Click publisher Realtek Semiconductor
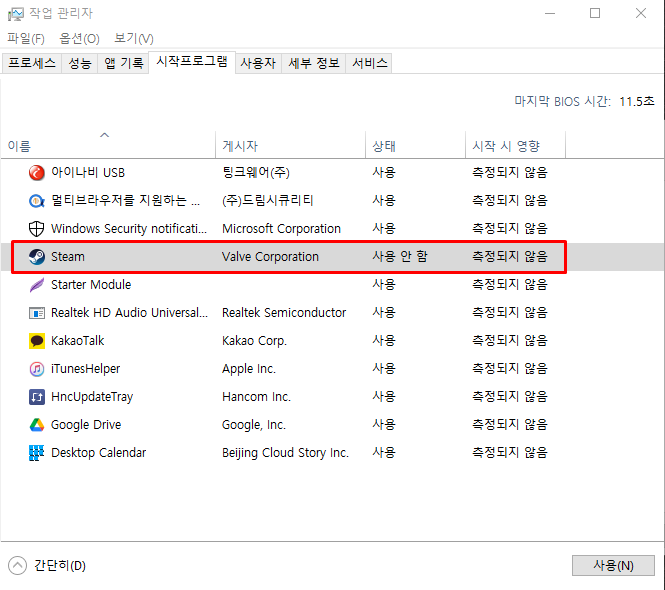 [284, 313]
